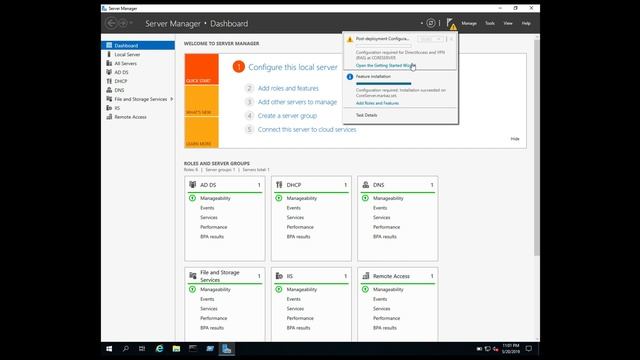Open the View menu
640x360 pixels.
[x=508, y=23]
